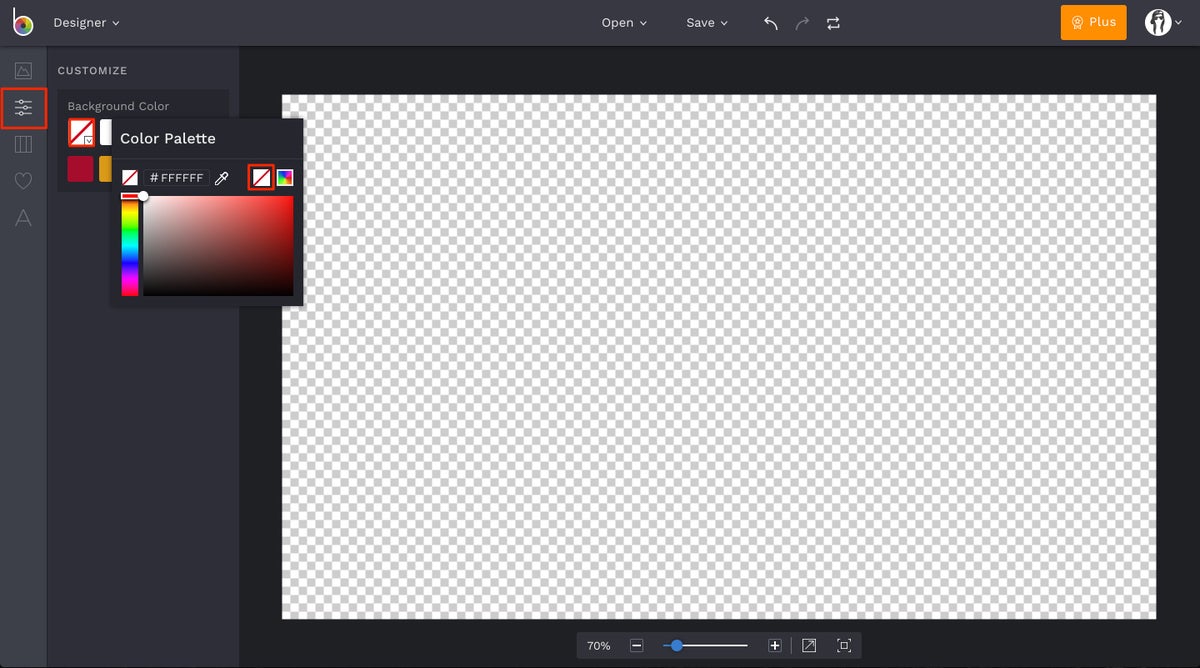
Task: Click the heart-shaped Favorites icon
Action: pyautogui.click(x=24, y=181)
